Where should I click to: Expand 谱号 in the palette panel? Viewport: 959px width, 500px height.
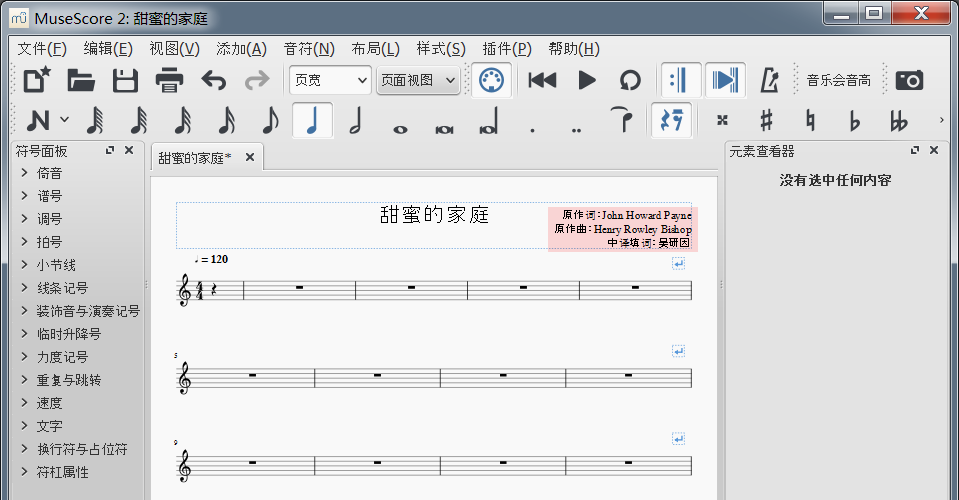tap(50, 196)
